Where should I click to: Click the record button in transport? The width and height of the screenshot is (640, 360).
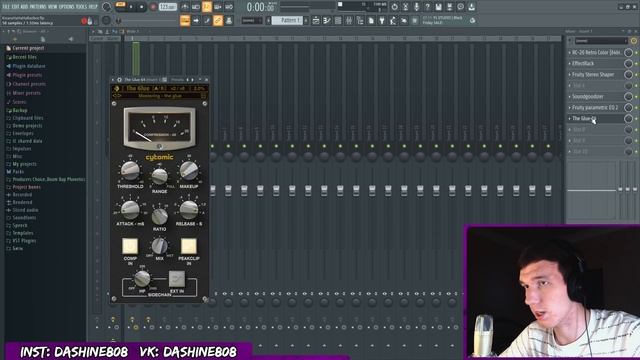pyautogui.click(x=153, y=7)
